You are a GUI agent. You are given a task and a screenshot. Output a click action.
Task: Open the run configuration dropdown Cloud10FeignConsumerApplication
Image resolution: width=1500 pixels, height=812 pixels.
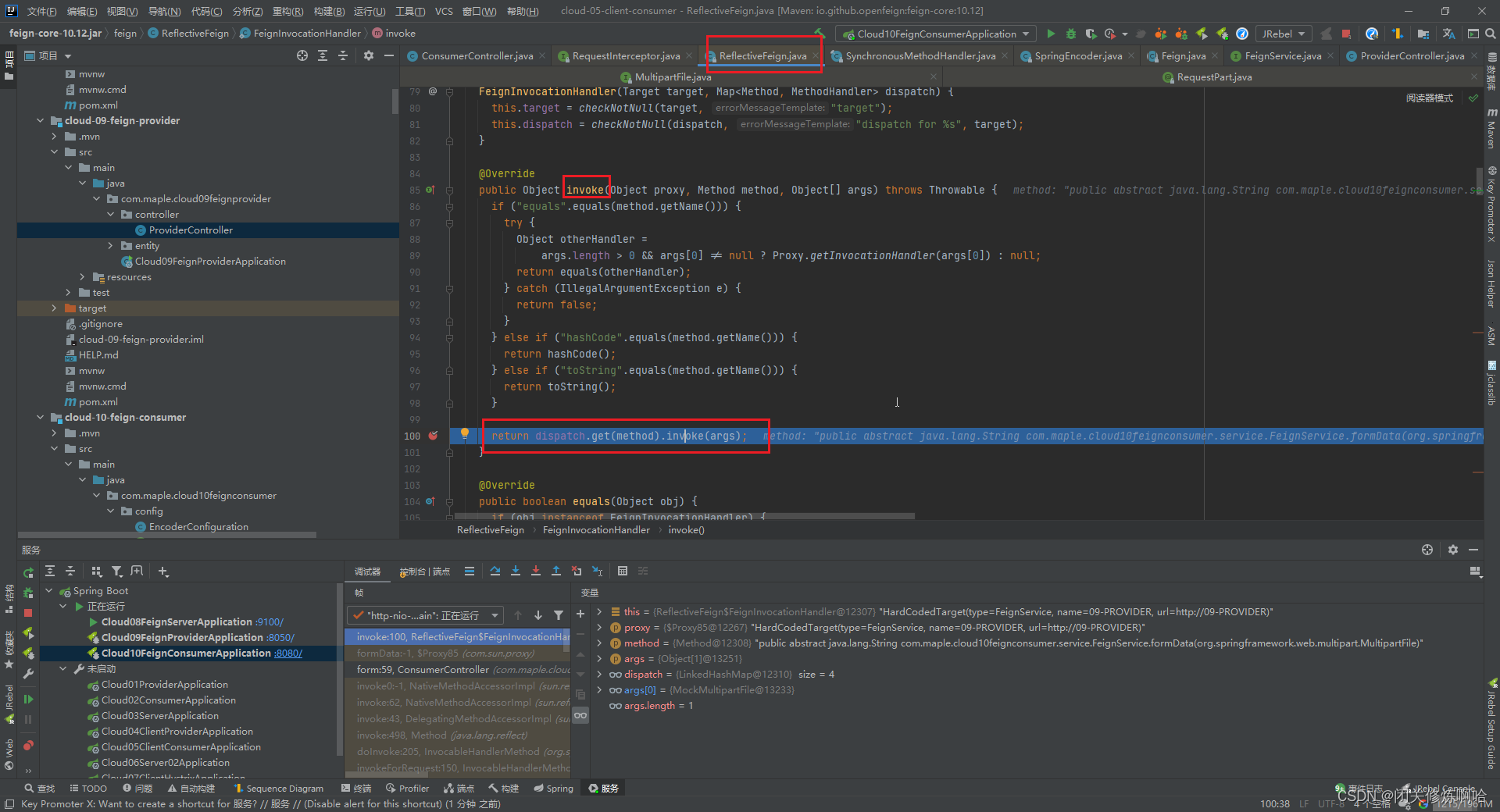[x=936, y=34]
